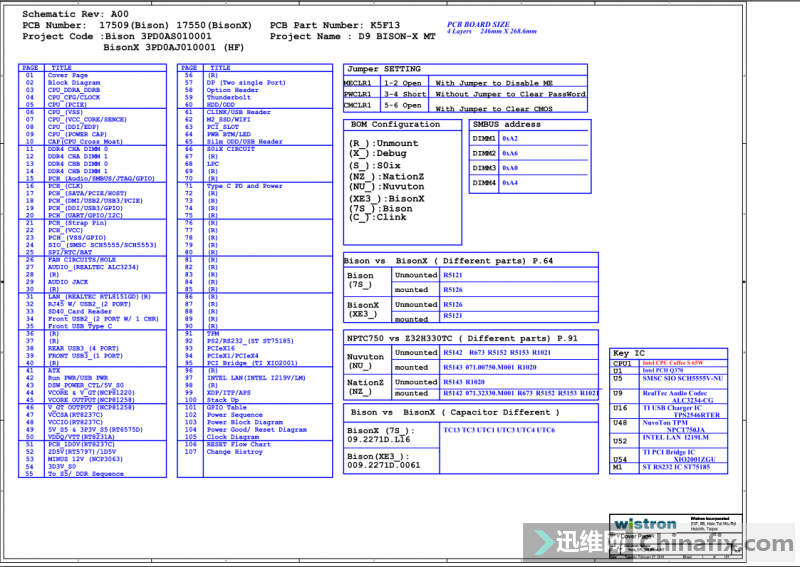
Task: Select capacitor list "TC13 TC3 UTC1 UTC3 UTC4 UTC6"
Action: click(x=499, y=430)
